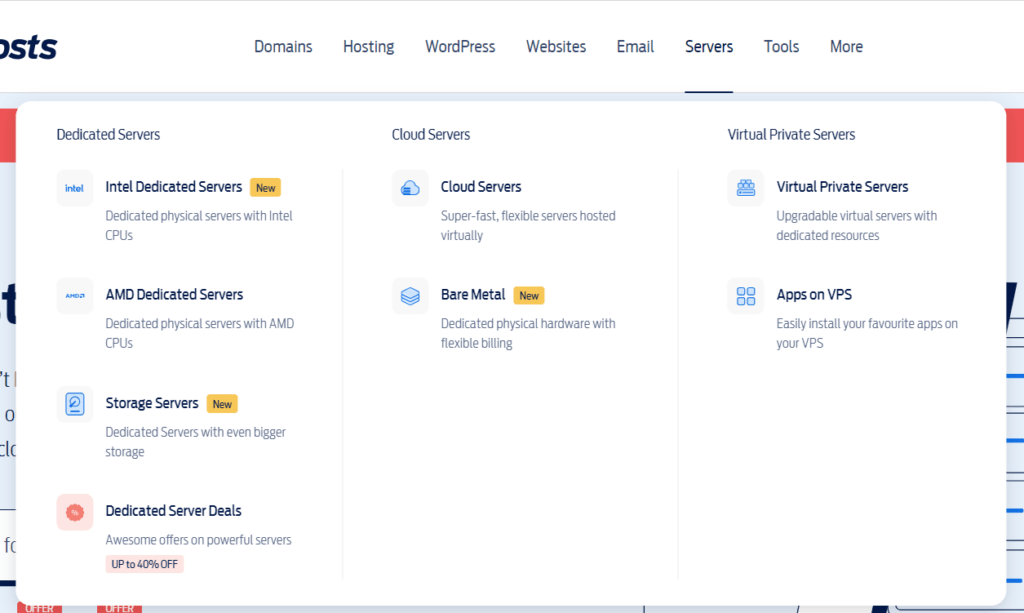Click the UP to 40% OFF badge
This screenshot has width=1024, height=613.
click(x=143, y=563)
